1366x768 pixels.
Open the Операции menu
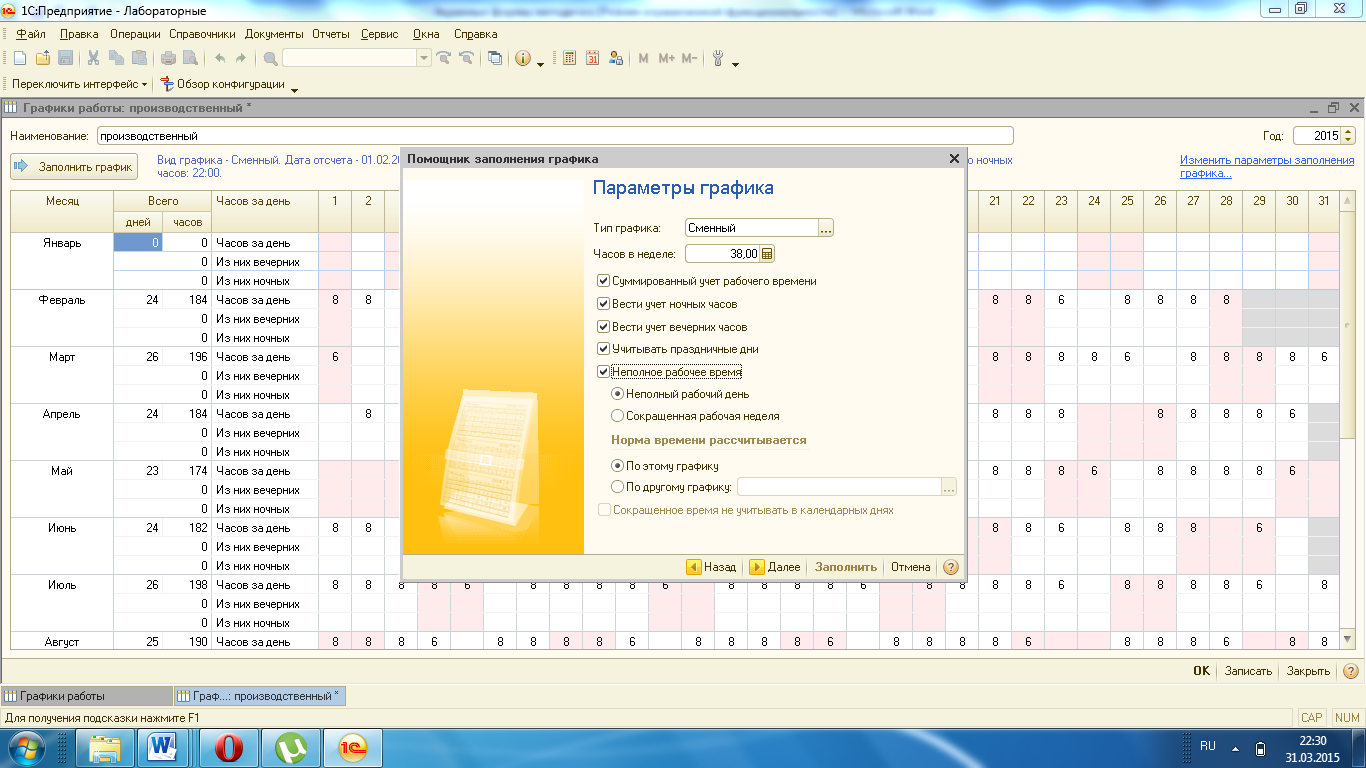[x=135, y=34]
